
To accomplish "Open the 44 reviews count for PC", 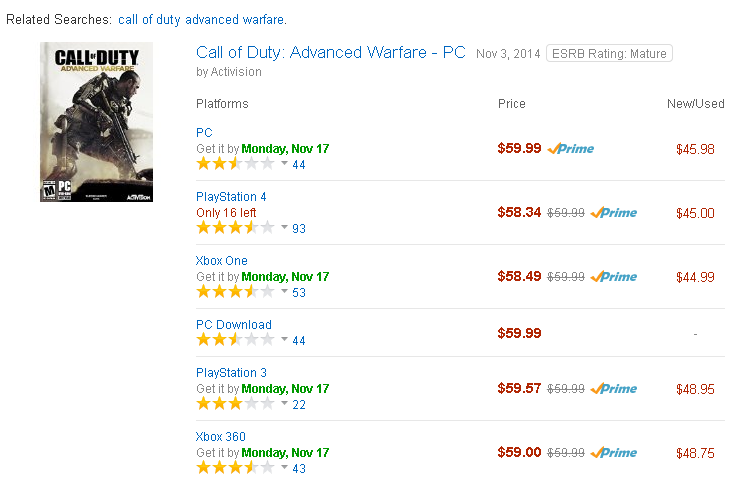I will tap(299, 165).
